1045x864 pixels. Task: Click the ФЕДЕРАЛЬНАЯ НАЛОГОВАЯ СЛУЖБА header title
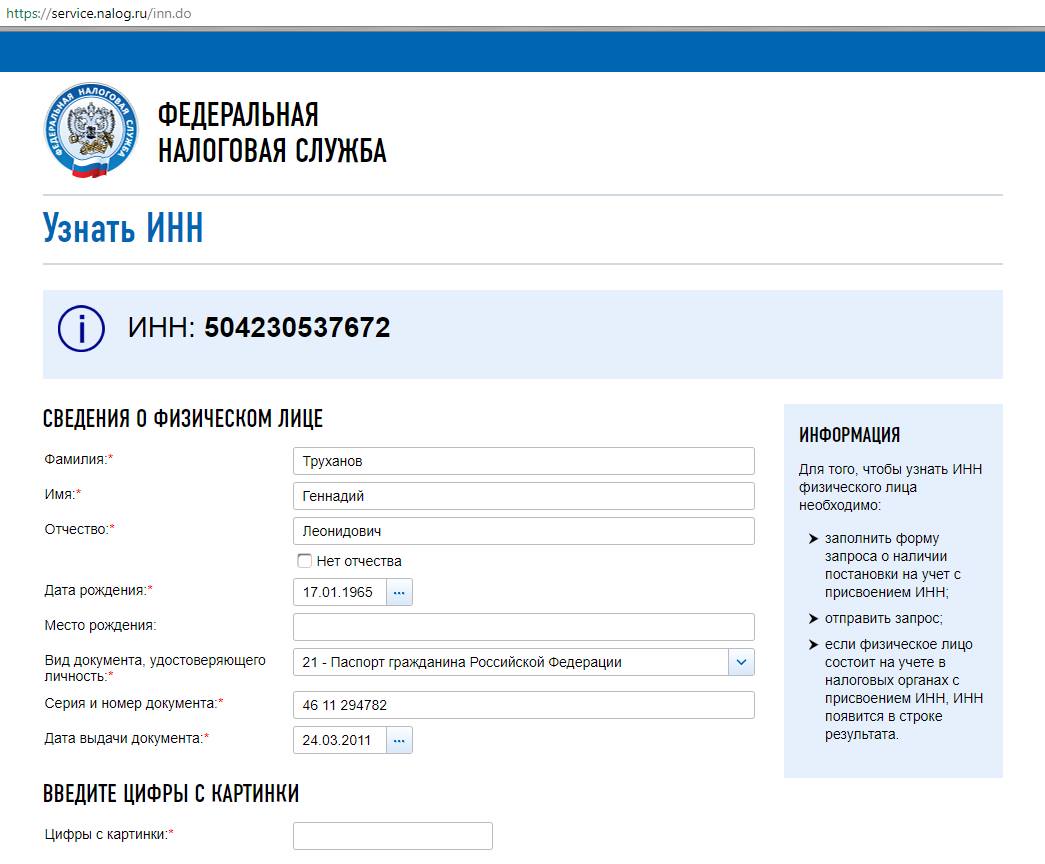click(x=272, y=133)
